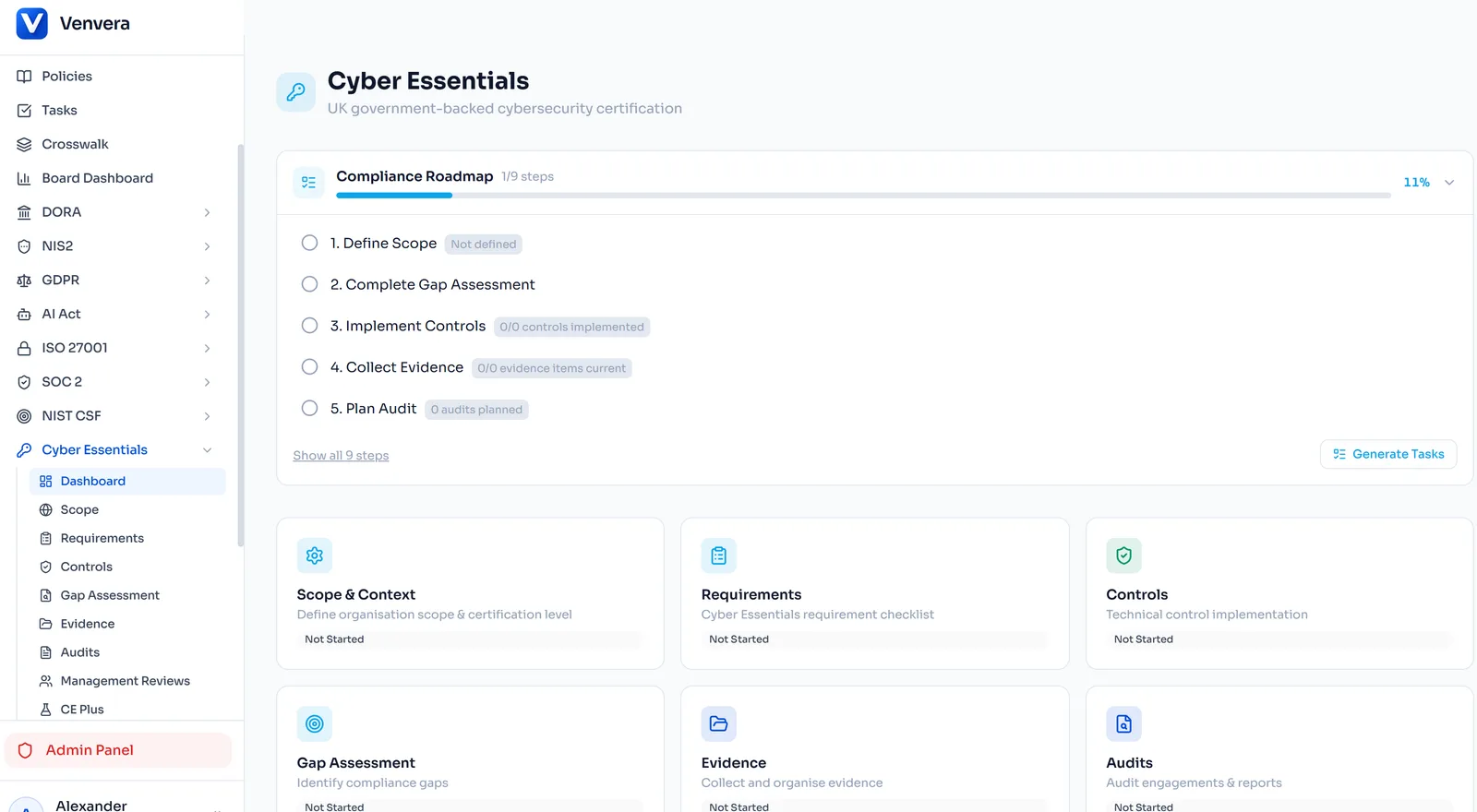This screenshot has height=812, width=1477.
Task: Click the page header key icon
Action: pos(296,91)
